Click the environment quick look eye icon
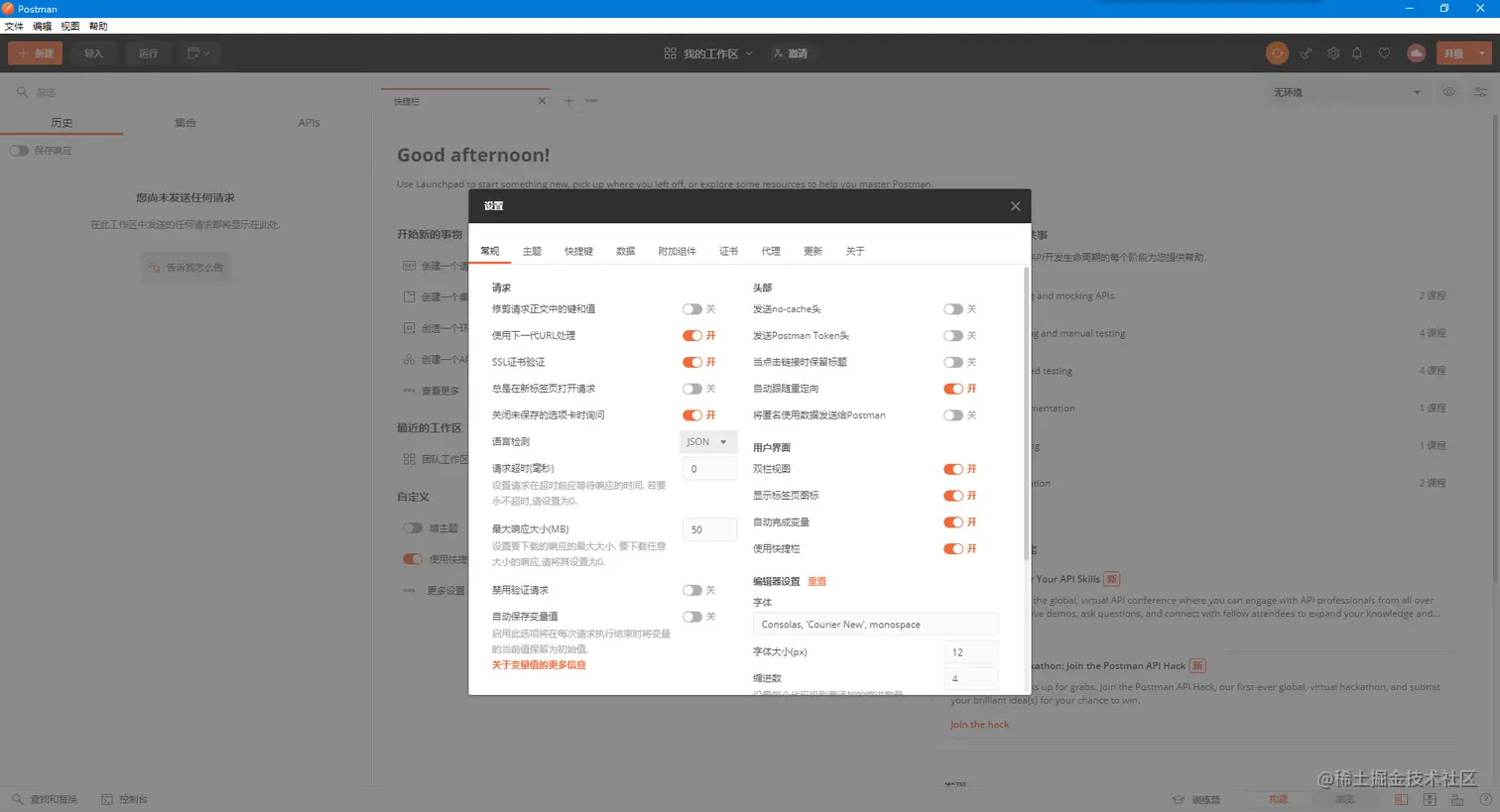This screenshot has width=1500, height=812. click(1449, 92)
